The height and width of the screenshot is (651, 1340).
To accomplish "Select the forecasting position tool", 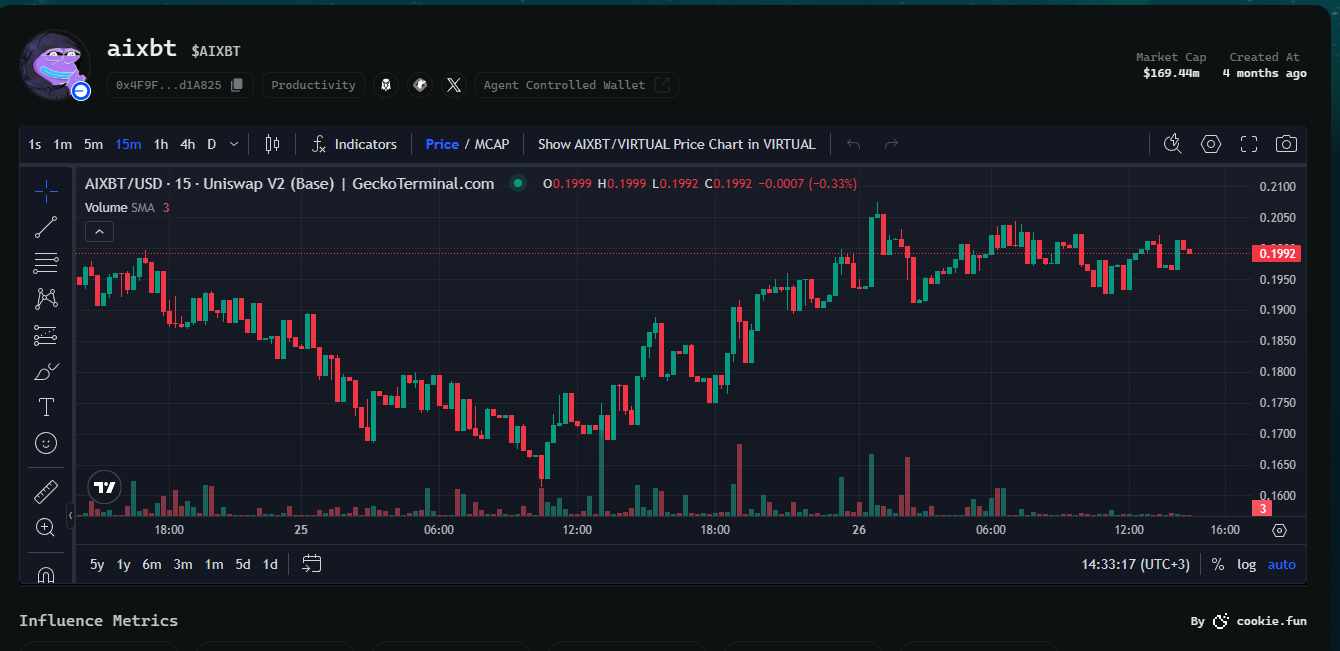I will (x=46, y=336).
